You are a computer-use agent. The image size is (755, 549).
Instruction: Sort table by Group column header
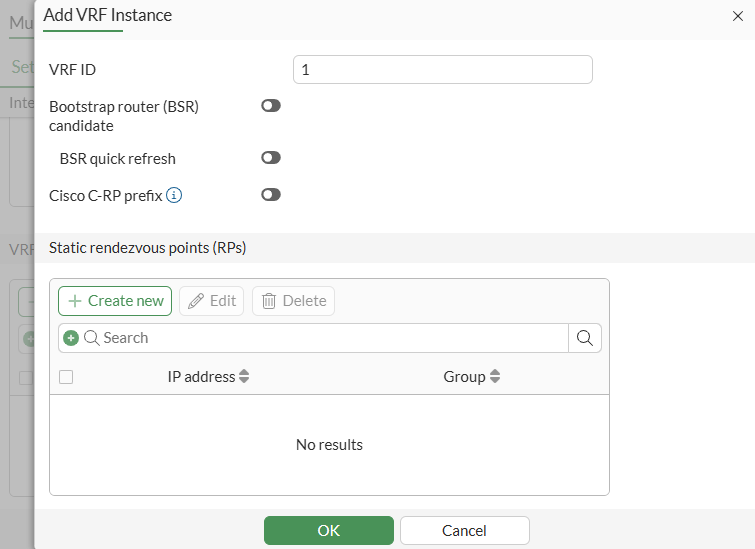(x=464, y=377)
